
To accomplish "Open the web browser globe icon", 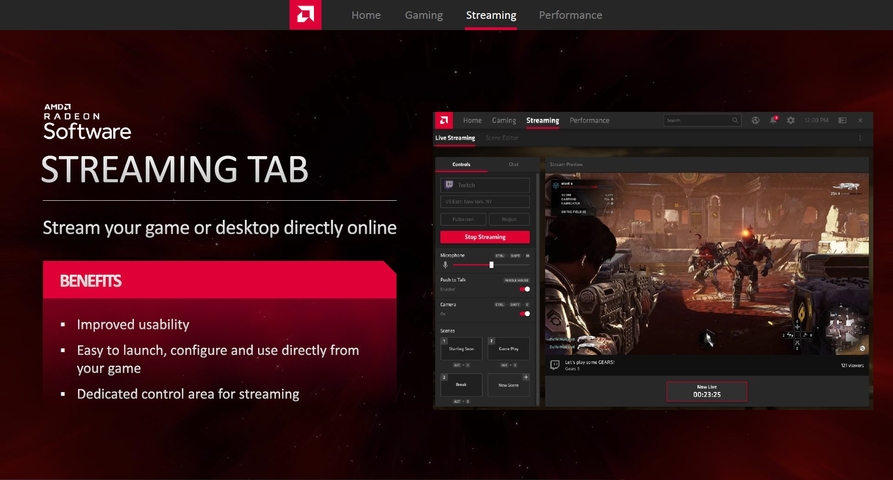I will point(755,120).
